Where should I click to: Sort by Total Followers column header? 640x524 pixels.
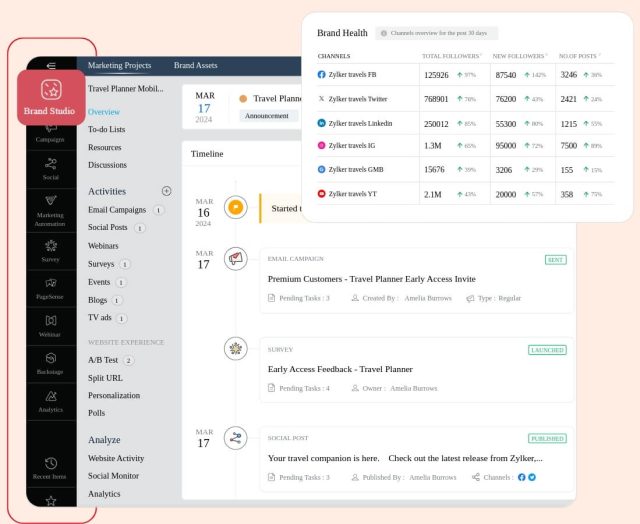451,56
